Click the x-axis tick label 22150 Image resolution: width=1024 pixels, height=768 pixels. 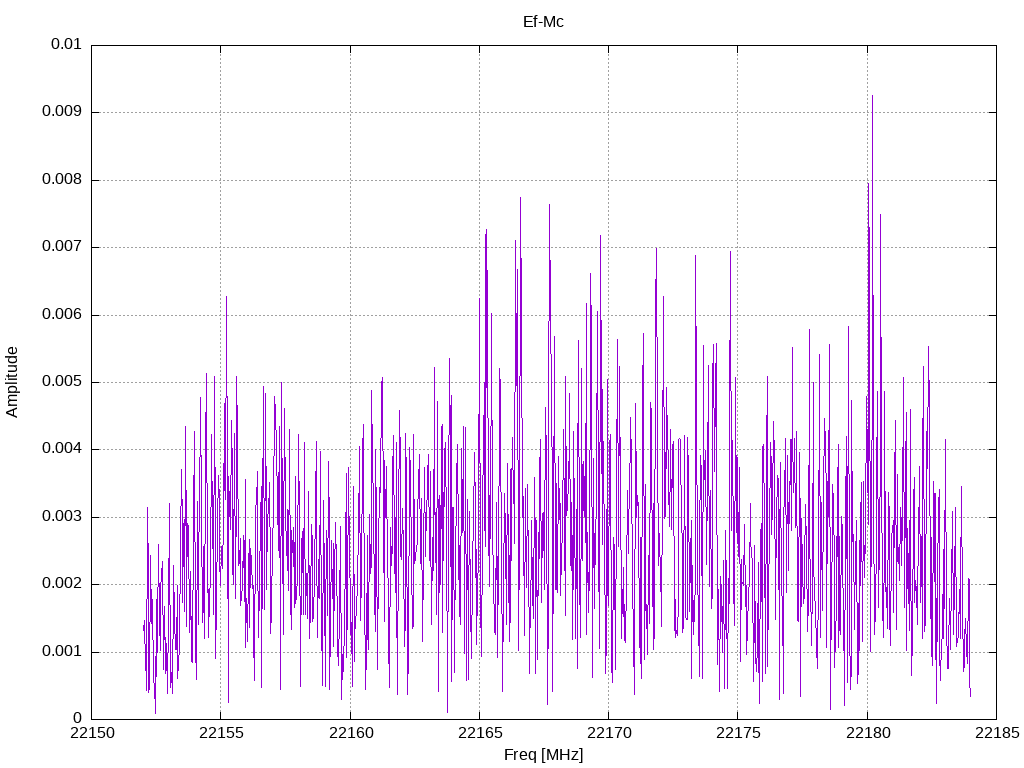(x=91, y=733)
